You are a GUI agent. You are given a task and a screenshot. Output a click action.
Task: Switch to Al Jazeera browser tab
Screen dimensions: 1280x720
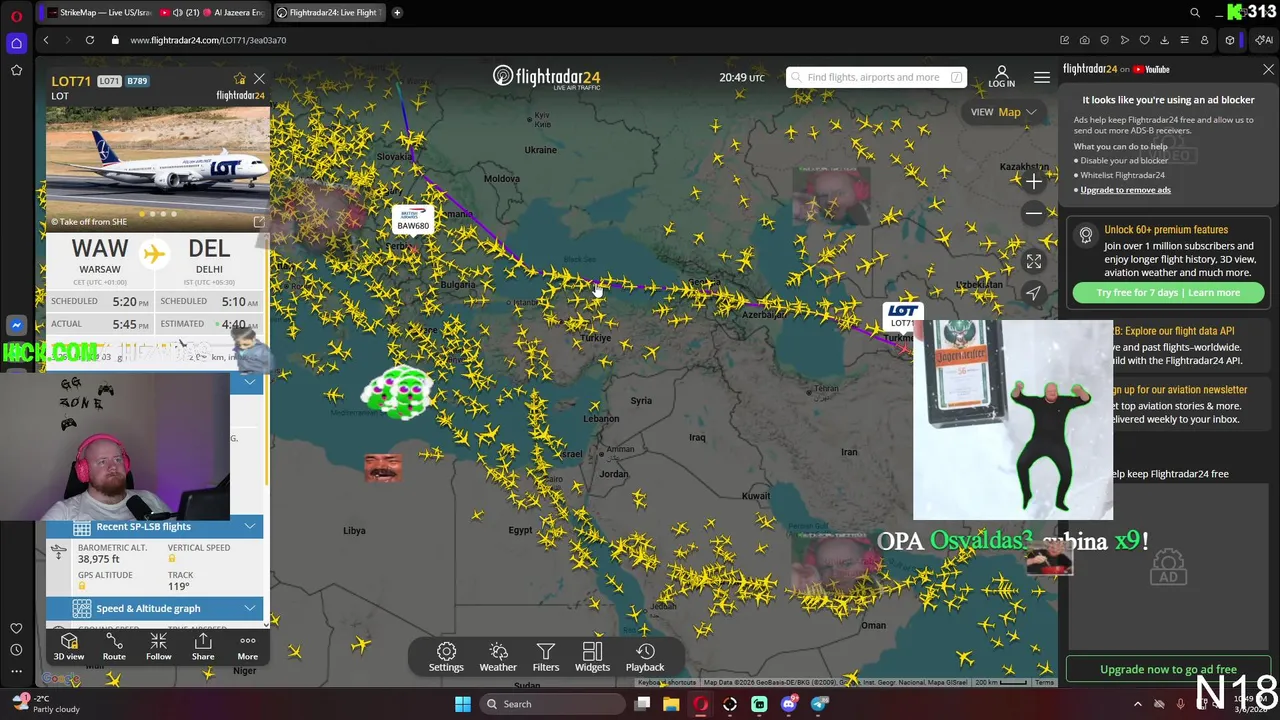point(212,12)
